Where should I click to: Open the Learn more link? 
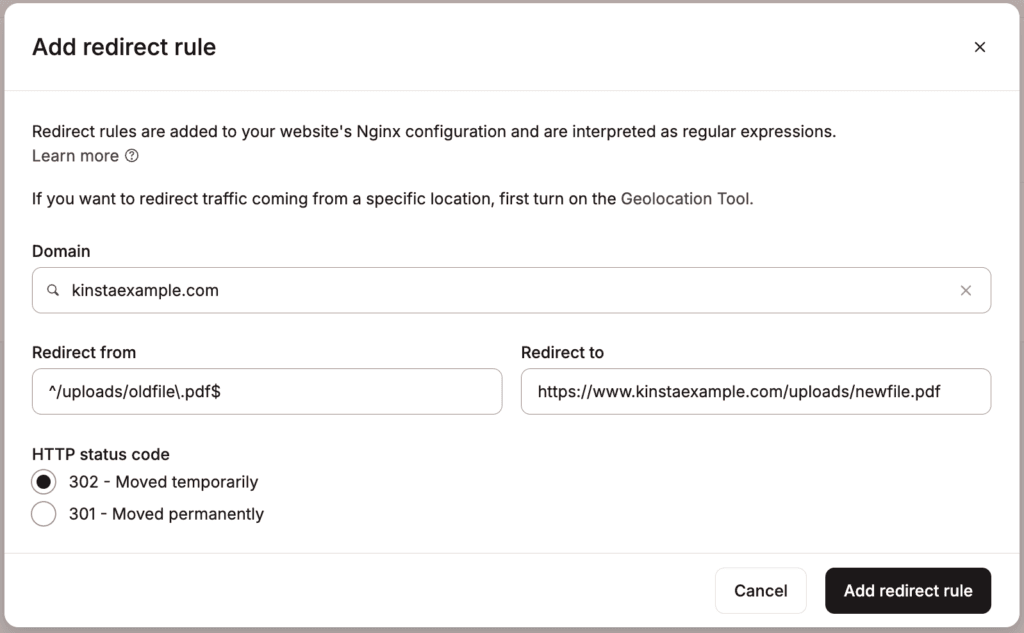(x=74, y=156)
